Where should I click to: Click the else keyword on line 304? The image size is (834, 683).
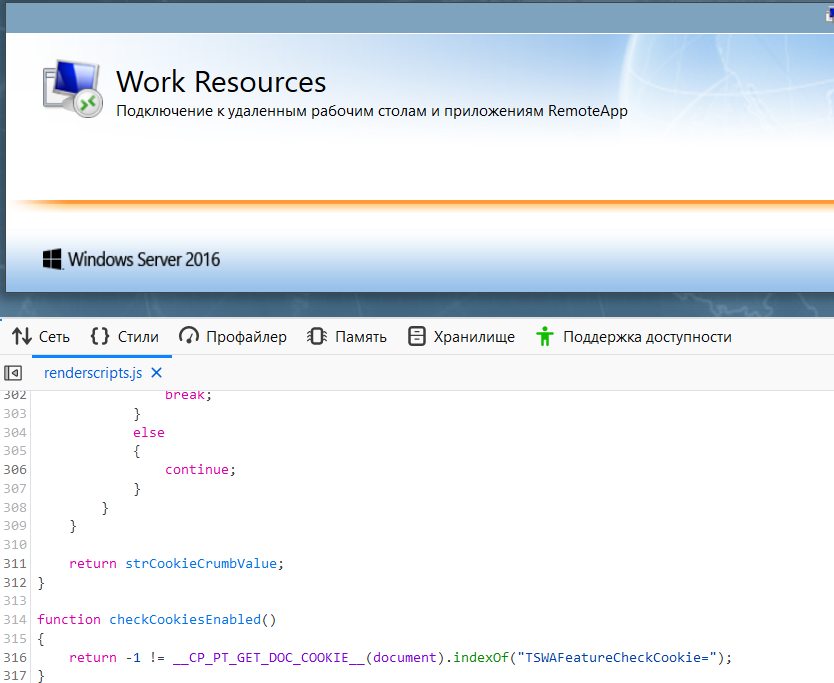149,432
